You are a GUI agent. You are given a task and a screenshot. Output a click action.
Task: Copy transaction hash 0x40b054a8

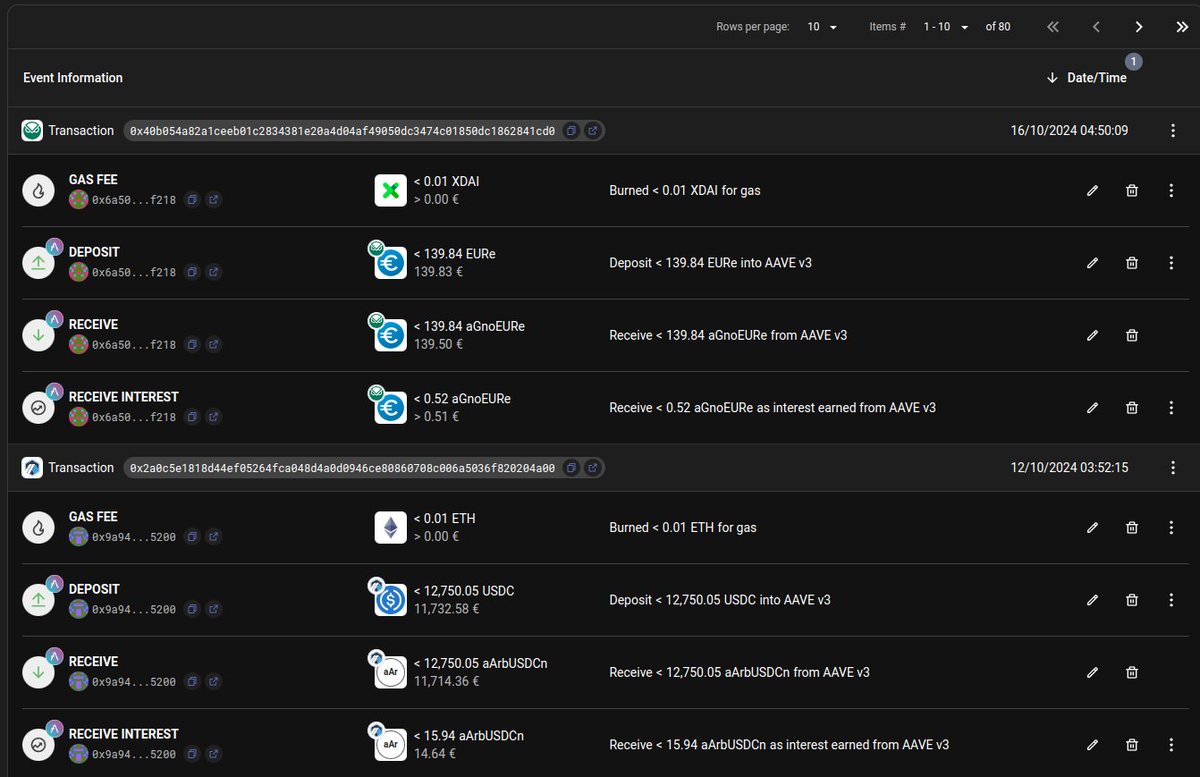coord(571,131)
